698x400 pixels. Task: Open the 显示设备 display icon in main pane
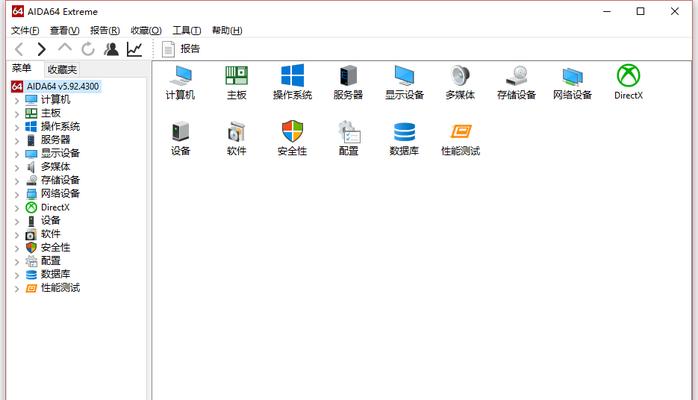click(x=404, y=82)
